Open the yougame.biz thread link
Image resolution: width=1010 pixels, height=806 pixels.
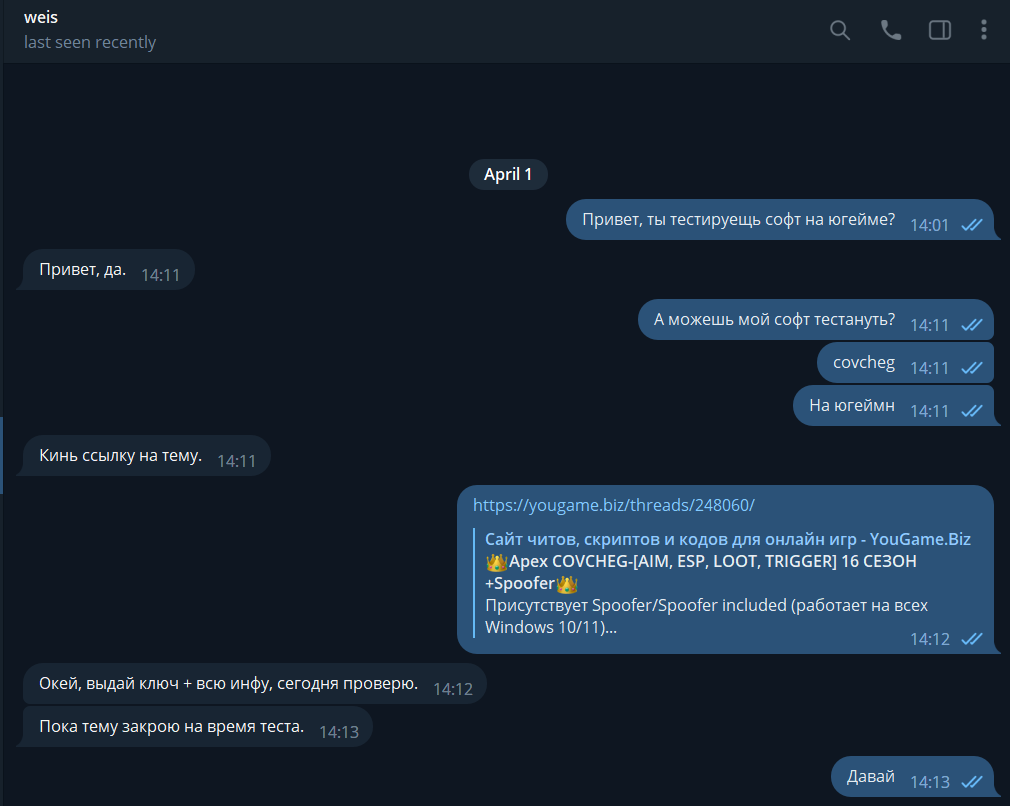613,505
